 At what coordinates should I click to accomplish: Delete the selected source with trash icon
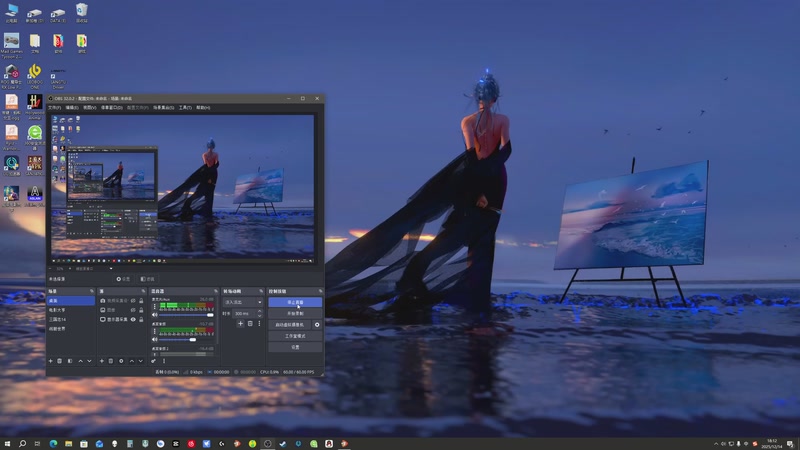(x=111, y=361)
